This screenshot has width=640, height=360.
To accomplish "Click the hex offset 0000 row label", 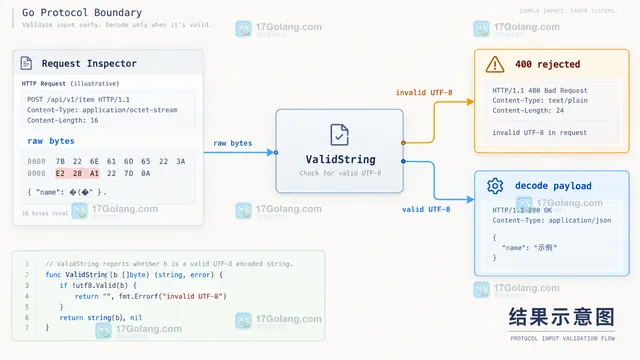I will point(36,161).
